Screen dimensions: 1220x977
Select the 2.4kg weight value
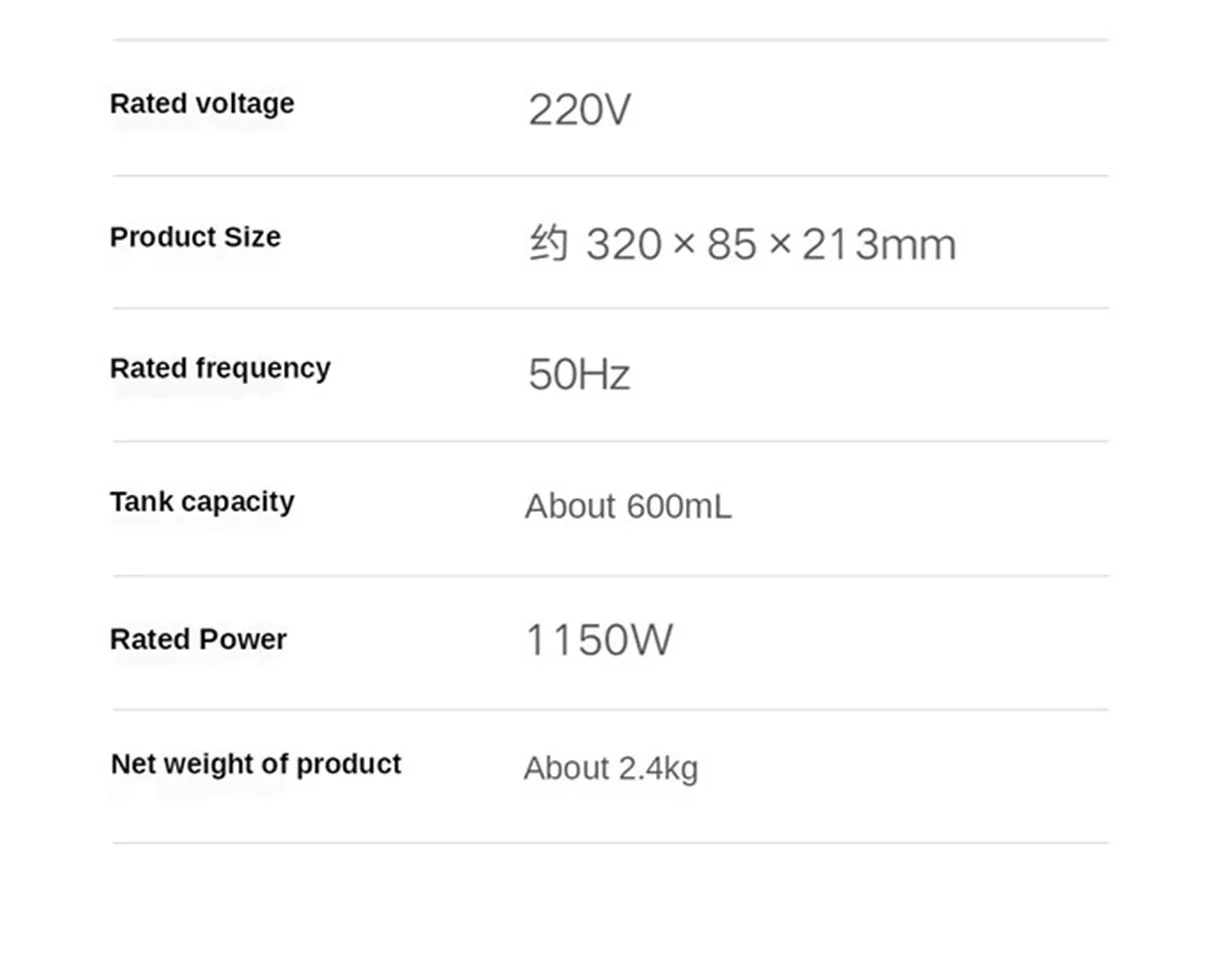657,769
